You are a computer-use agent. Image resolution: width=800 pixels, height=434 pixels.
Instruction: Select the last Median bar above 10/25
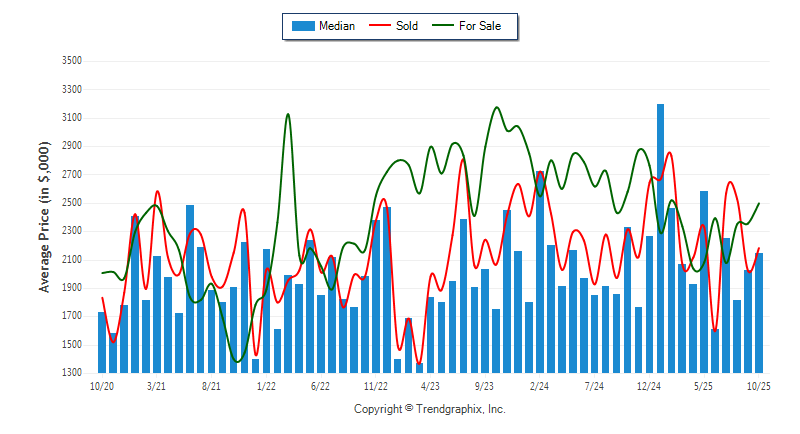coord(759,312)
